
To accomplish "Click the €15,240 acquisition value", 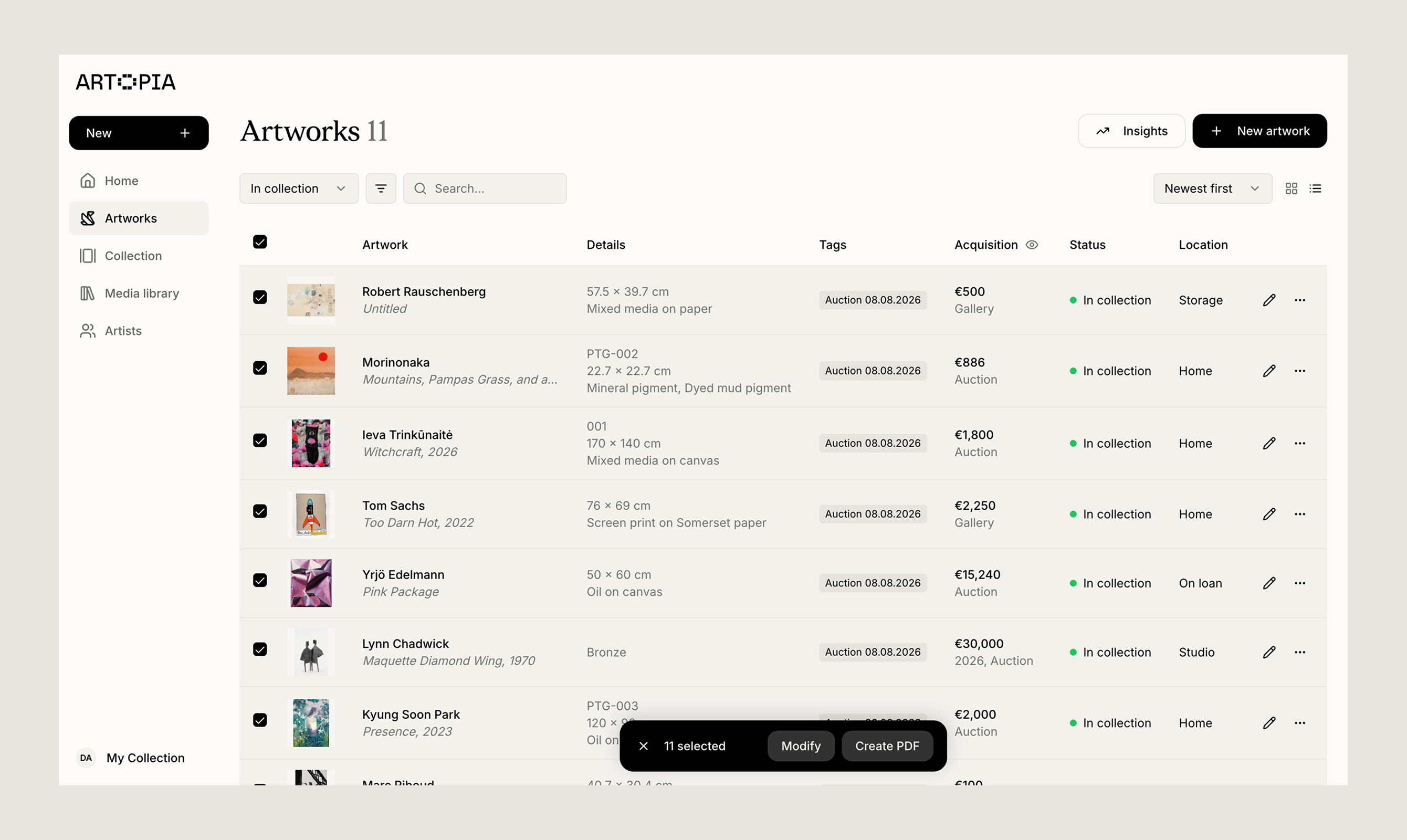I will click(978, 574).
